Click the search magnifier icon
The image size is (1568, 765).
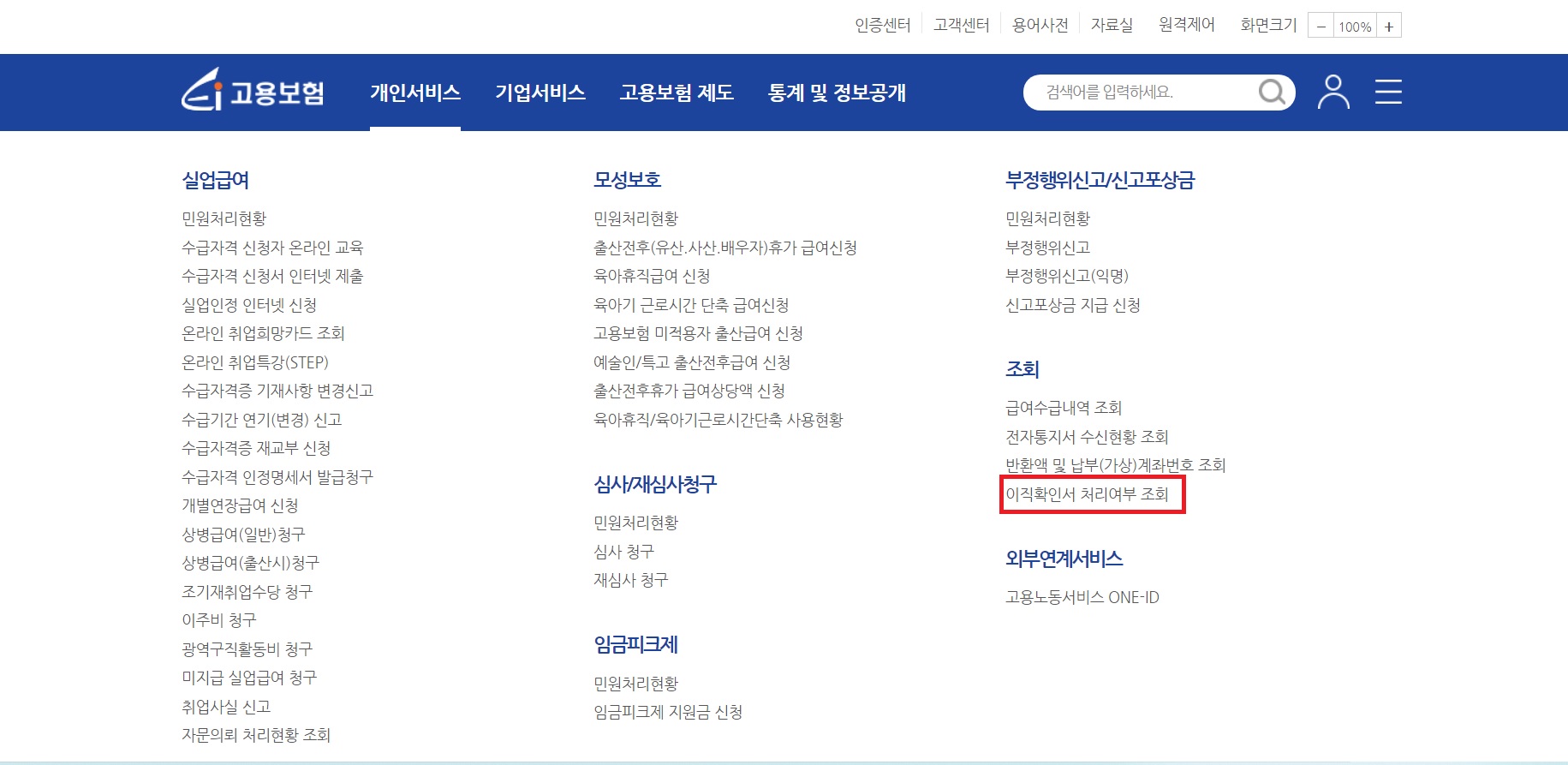click(1272, 92)
